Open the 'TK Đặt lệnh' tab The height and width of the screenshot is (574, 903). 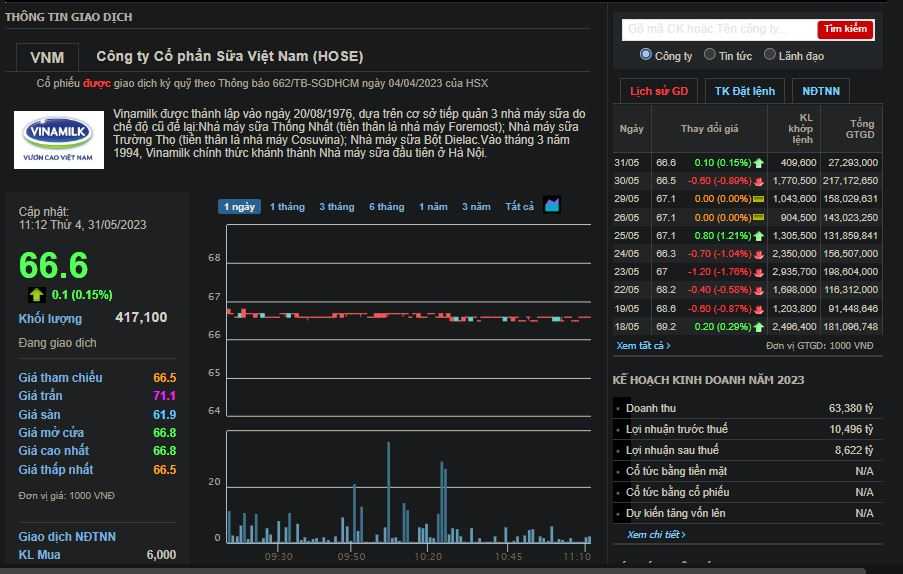pos(744,91)
